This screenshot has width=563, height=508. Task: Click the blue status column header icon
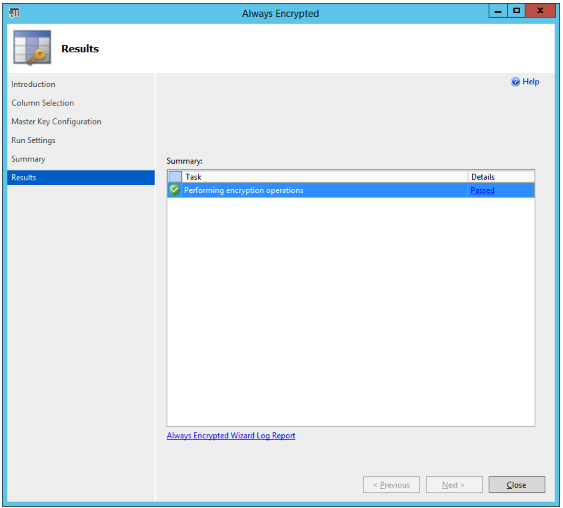click(x=175, y=177)
